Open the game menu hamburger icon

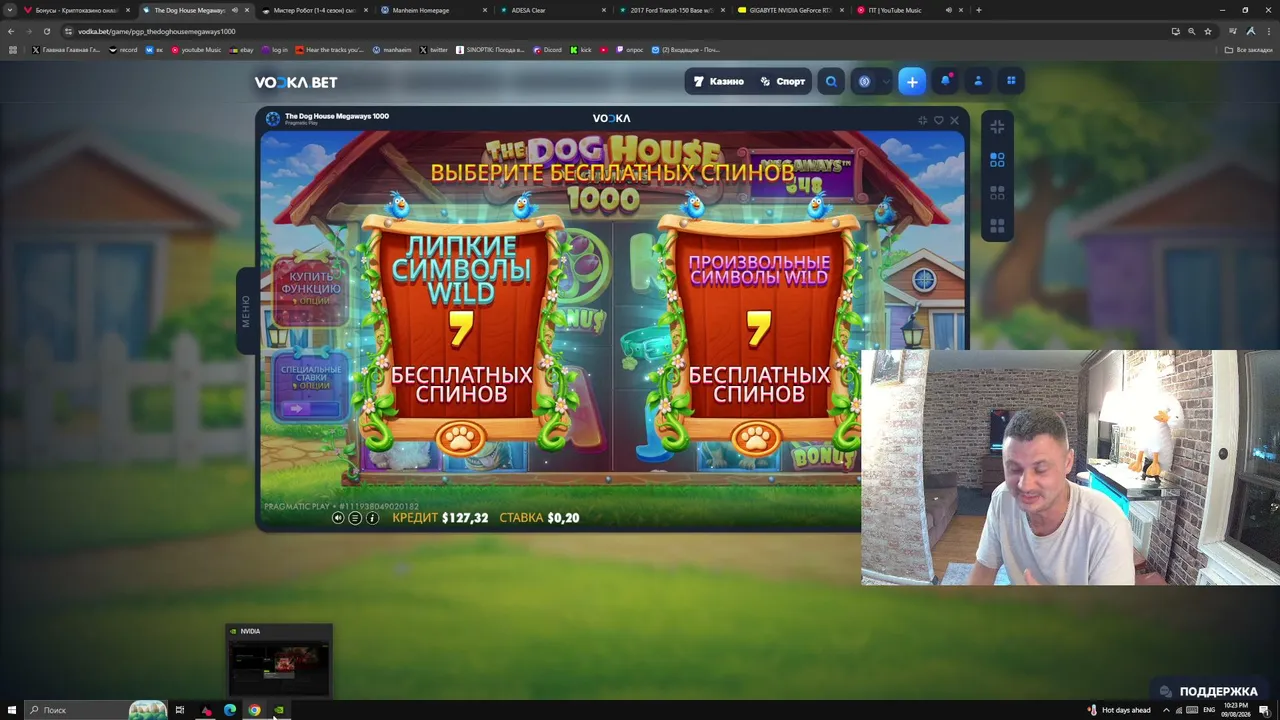tap(355, 518)
